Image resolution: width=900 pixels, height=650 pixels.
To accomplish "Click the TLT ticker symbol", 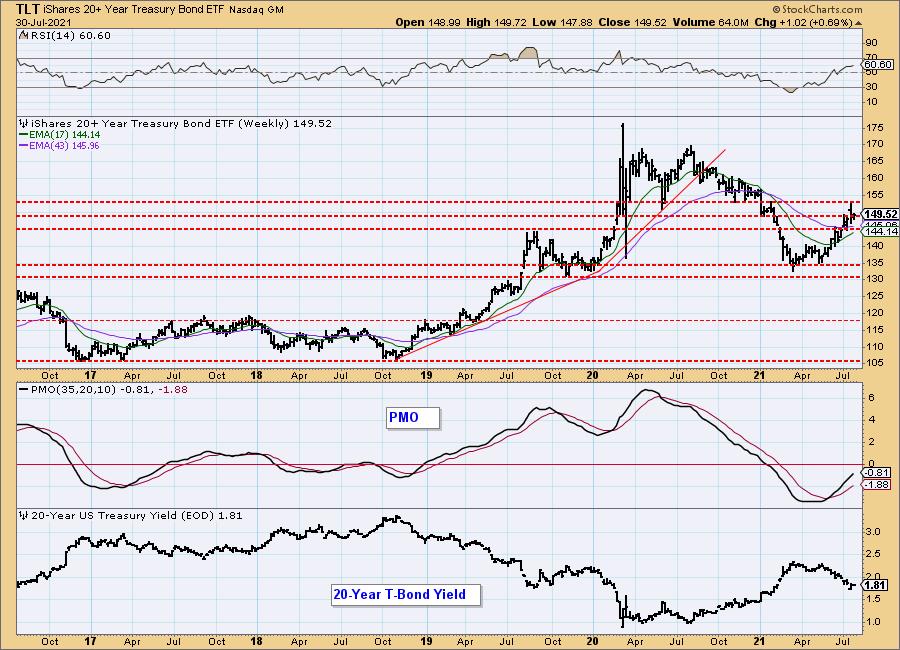I will tap(28, 9).
